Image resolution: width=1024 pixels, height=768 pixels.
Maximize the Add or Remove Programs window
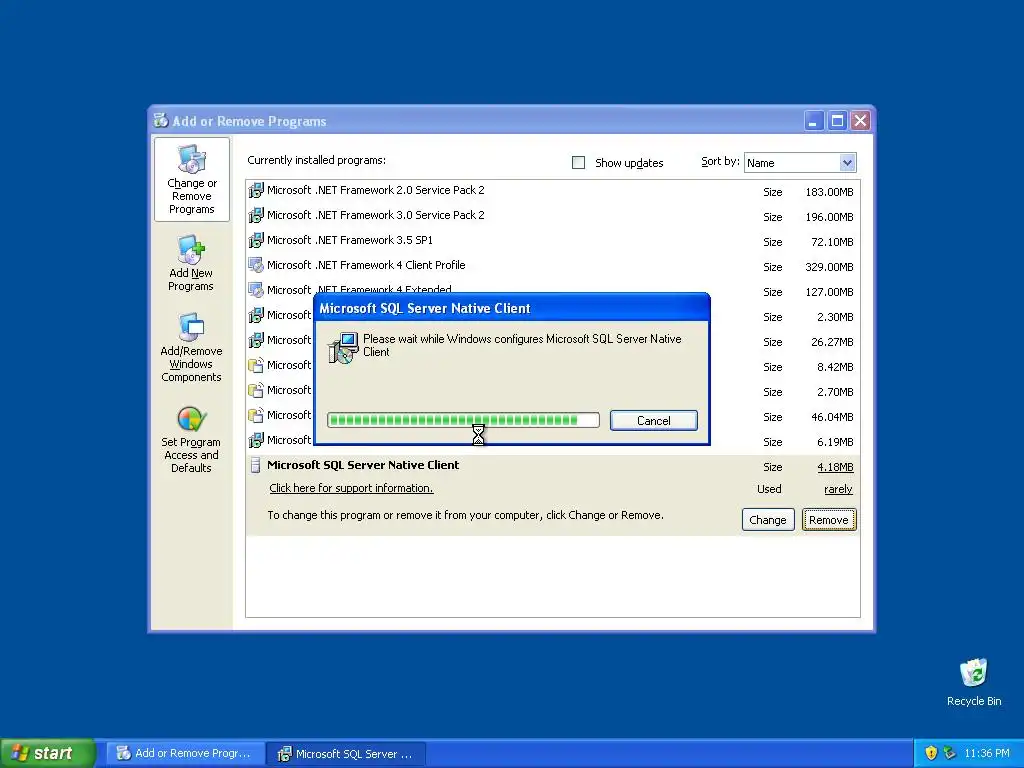pos(837,121)
